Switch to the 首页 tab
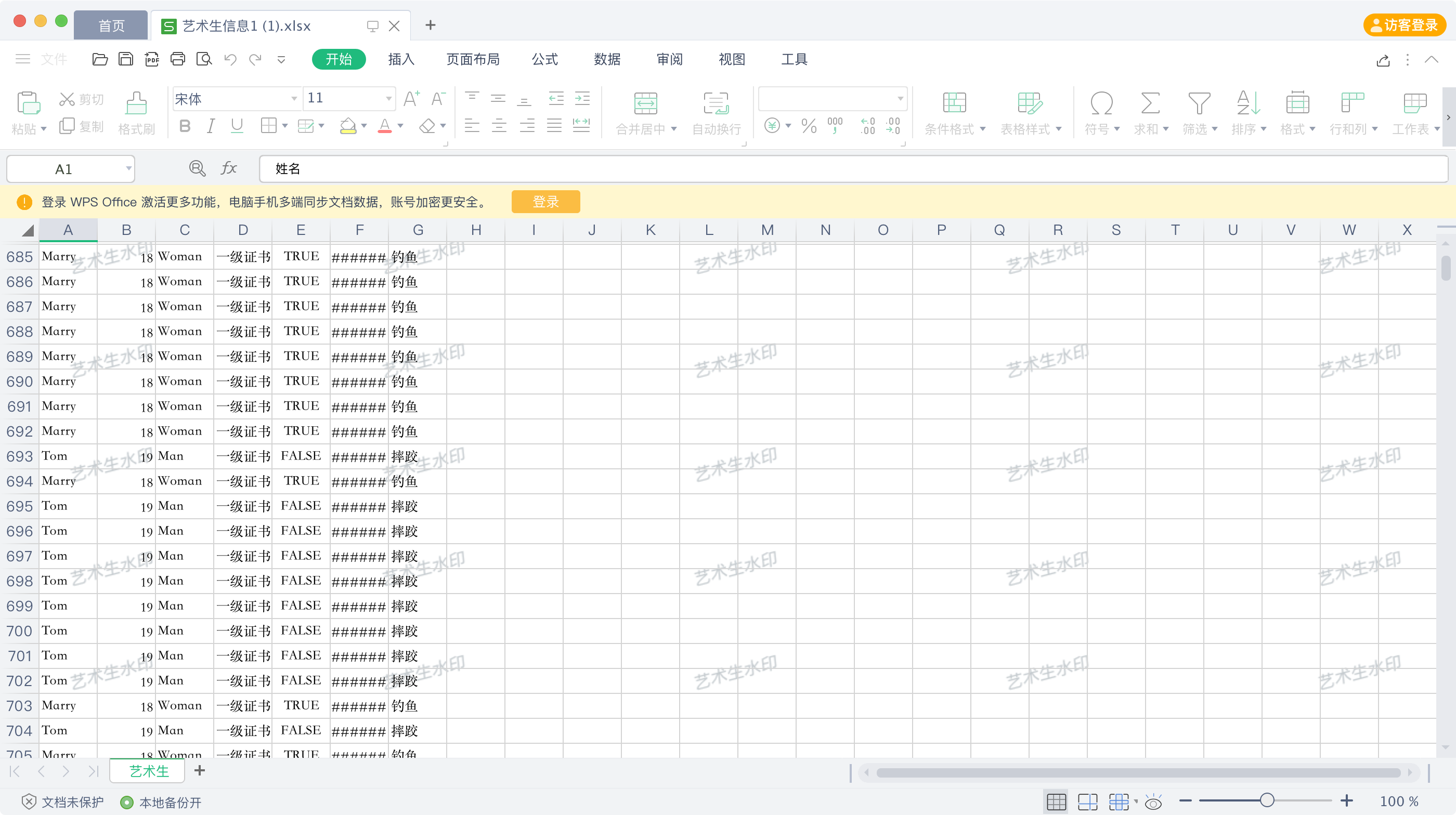This screenshot has height=815, width=1456. point(111,25)
